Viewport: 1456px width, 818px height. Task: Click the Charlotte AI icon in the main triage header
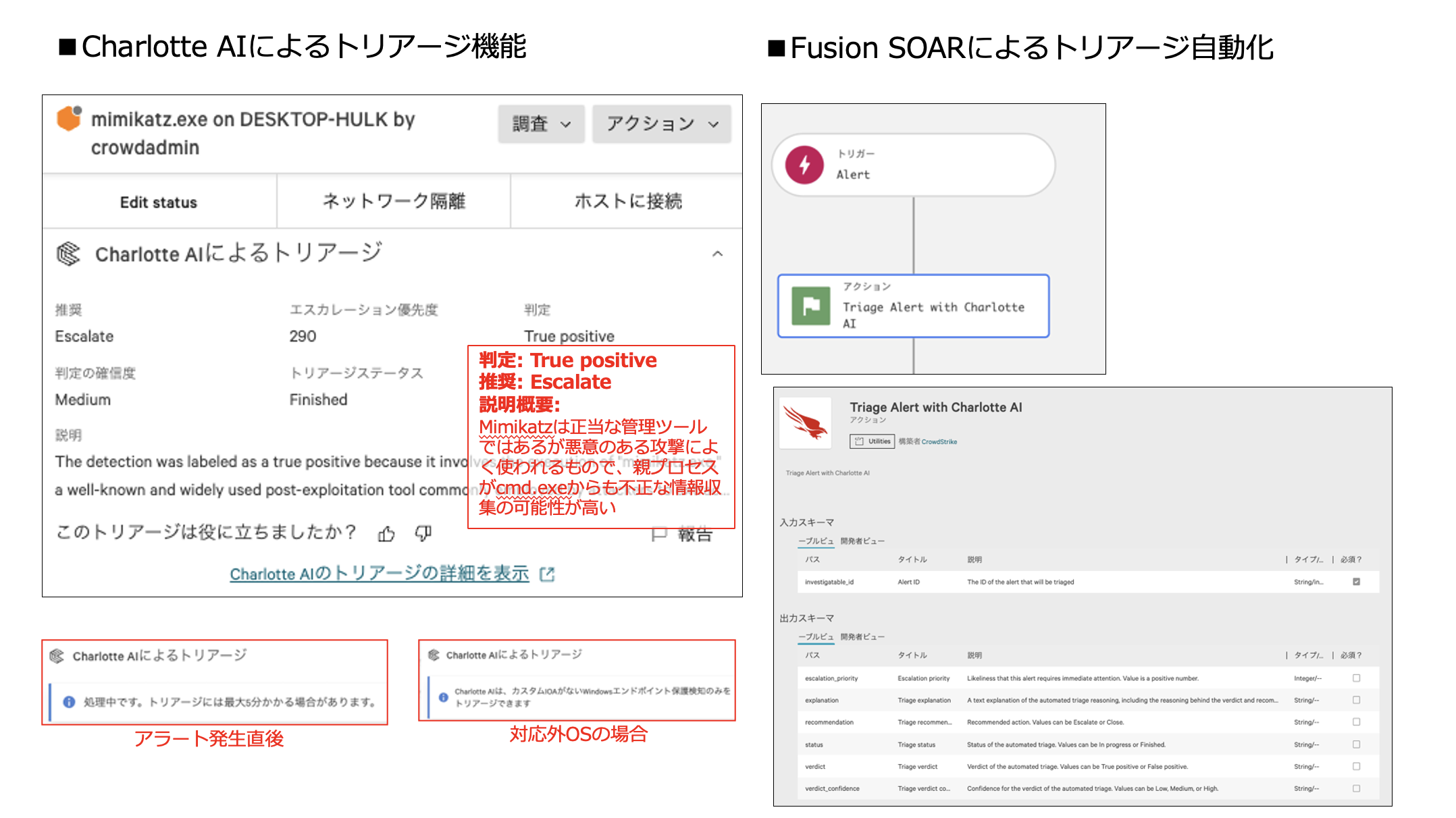pos(68,254)
